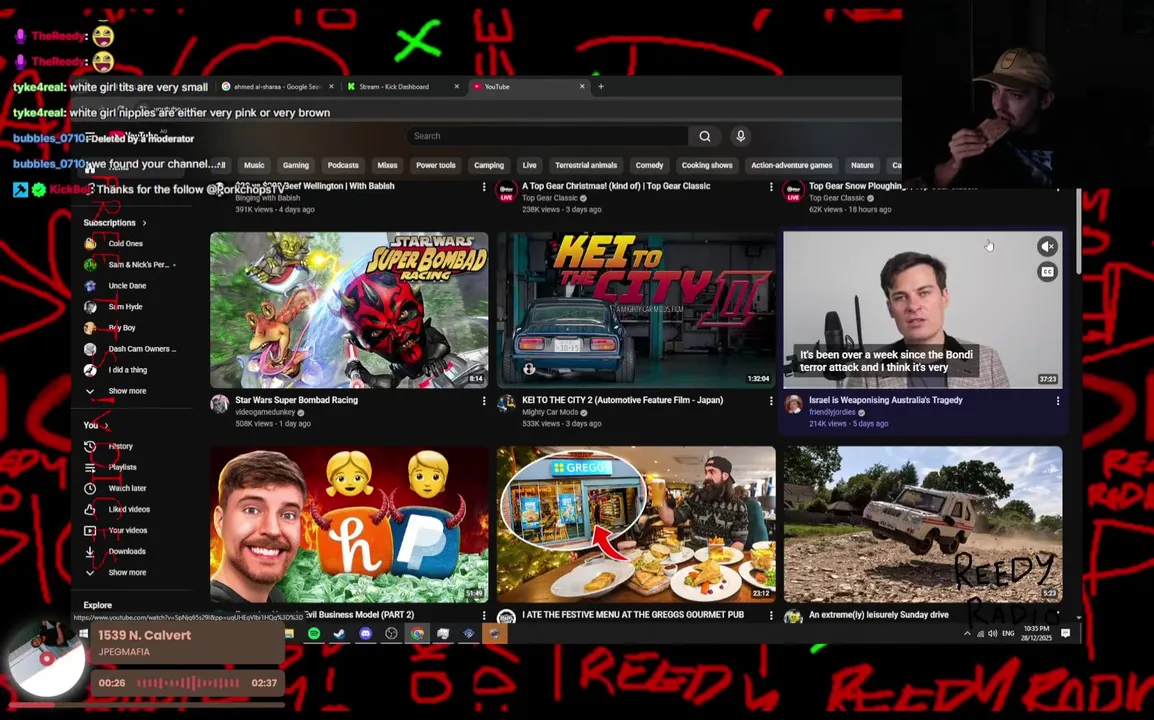Open the Windows notification center icon
Viewport: 1154px width, 720px height.
pyautogui.click(x=1066, y=633)
